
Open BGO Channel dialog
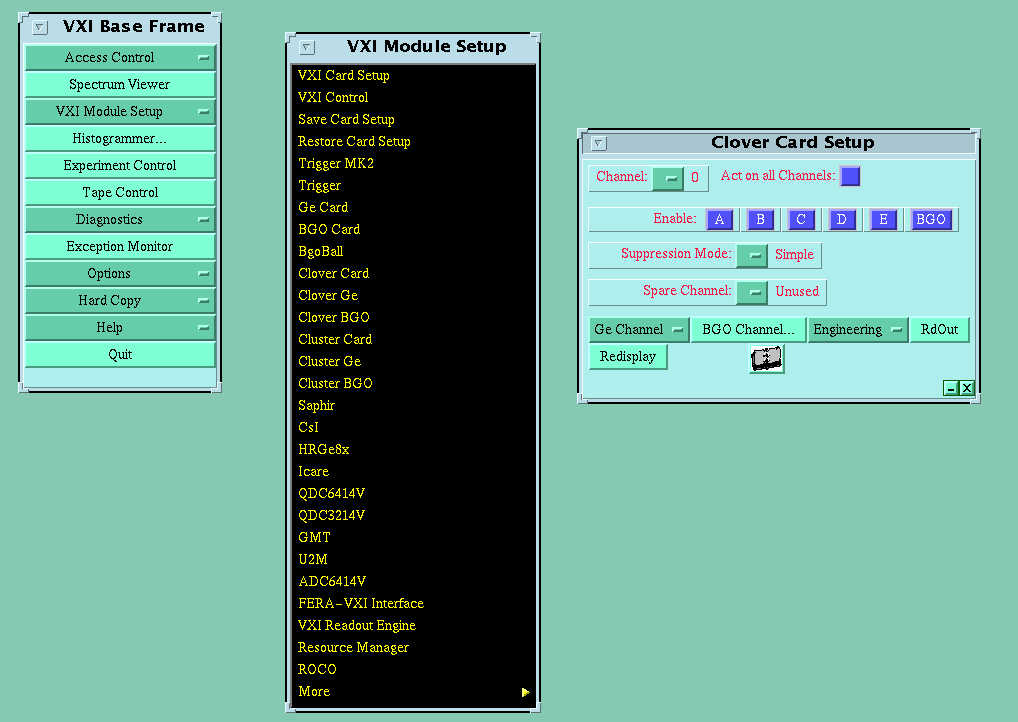748,330
